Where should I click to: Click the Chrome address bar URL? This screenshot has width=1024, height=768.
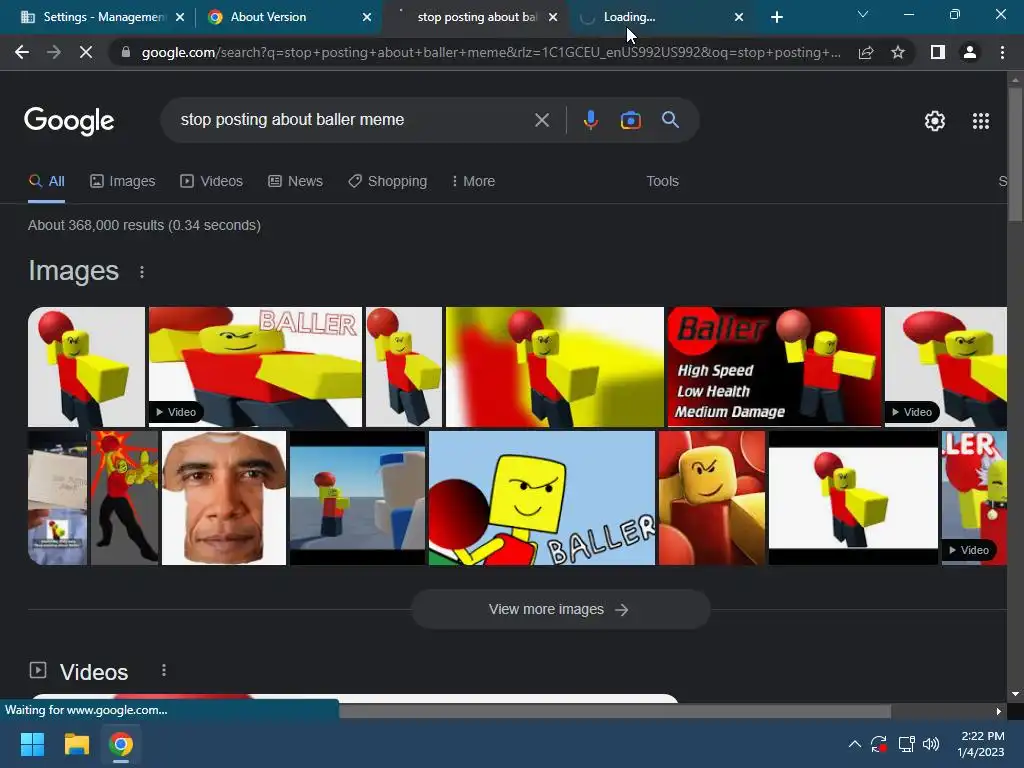coord(491,52)
